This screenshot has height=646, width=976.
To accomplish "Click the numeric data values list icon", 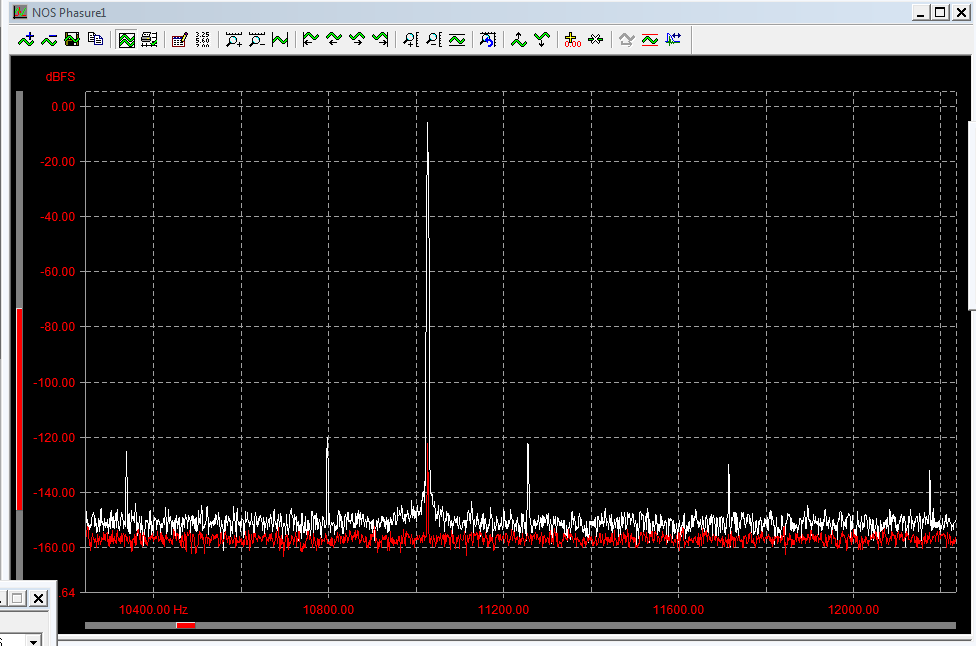I will pos(203,40).
